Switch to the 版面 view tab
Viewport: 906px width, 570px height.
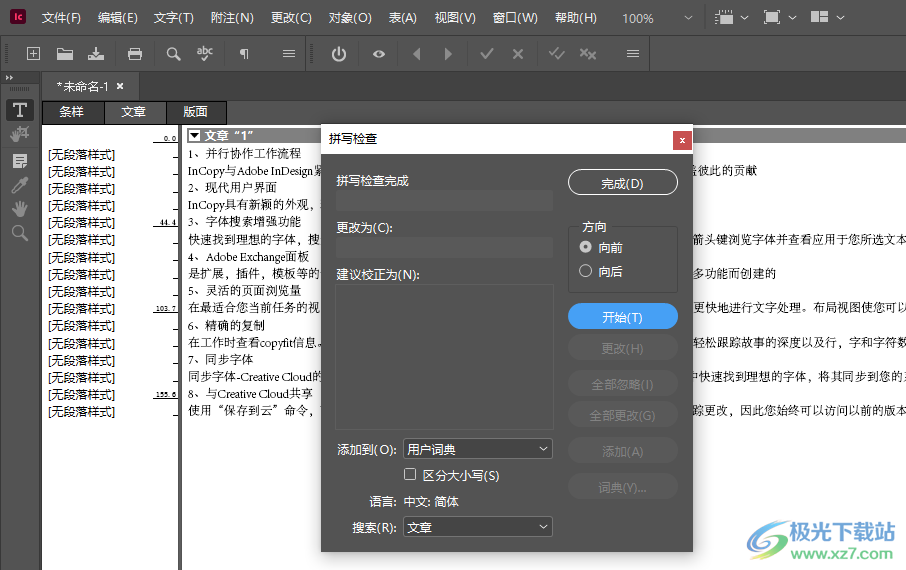[196, 112]
